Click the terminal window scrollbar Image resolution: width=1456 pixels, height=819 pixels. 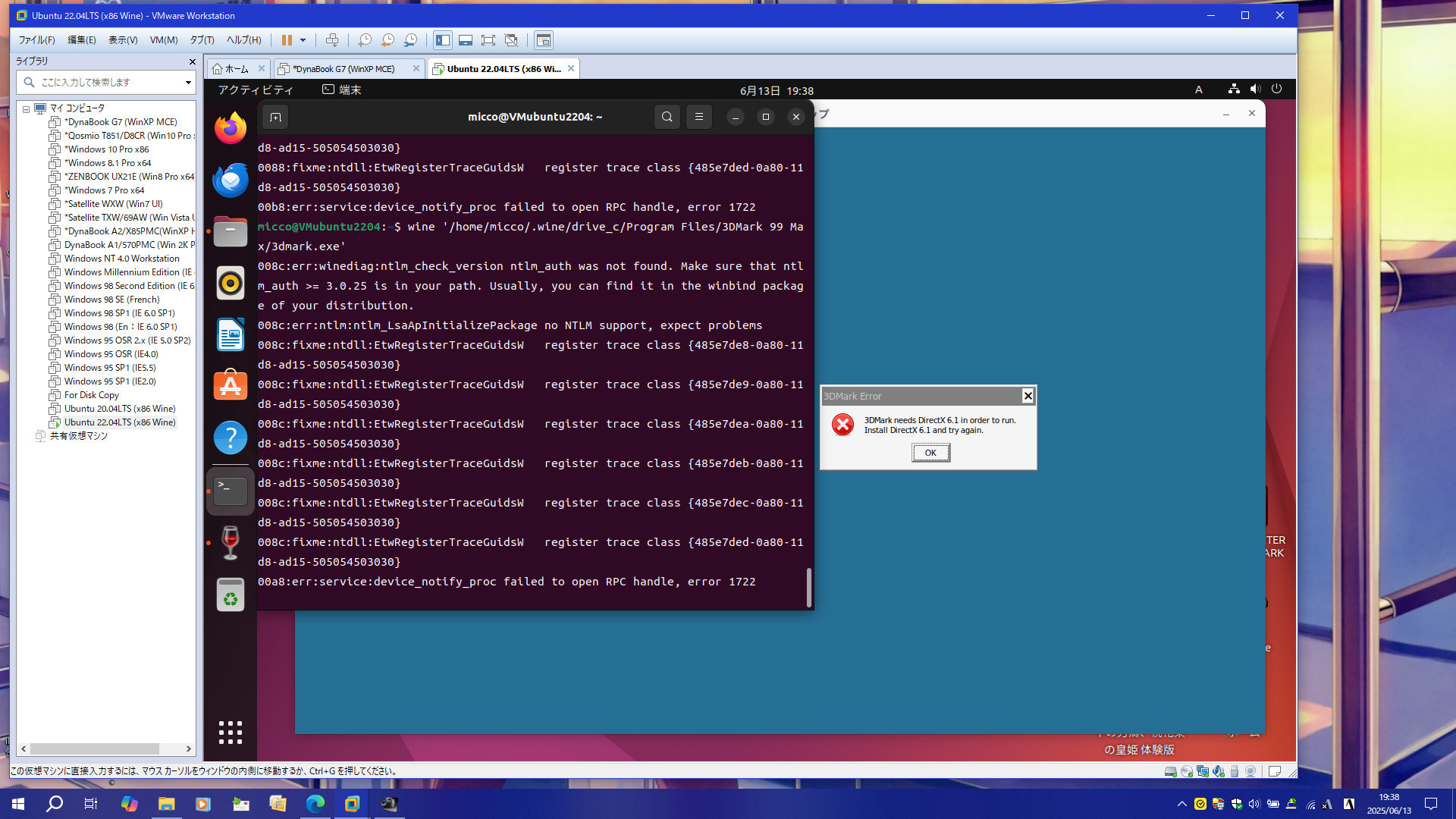808,587
